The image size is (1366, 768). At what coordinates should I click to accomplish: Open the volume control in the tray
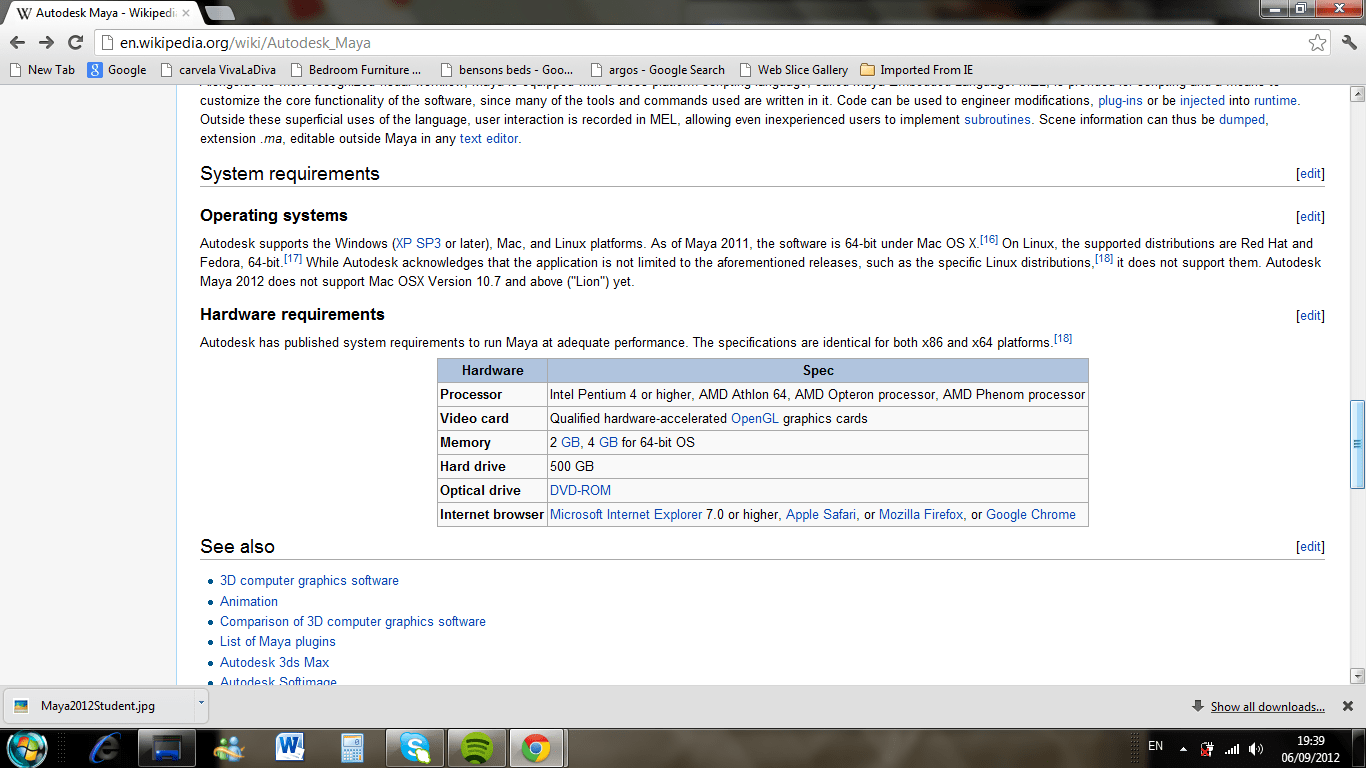[x=1256, y=748]
